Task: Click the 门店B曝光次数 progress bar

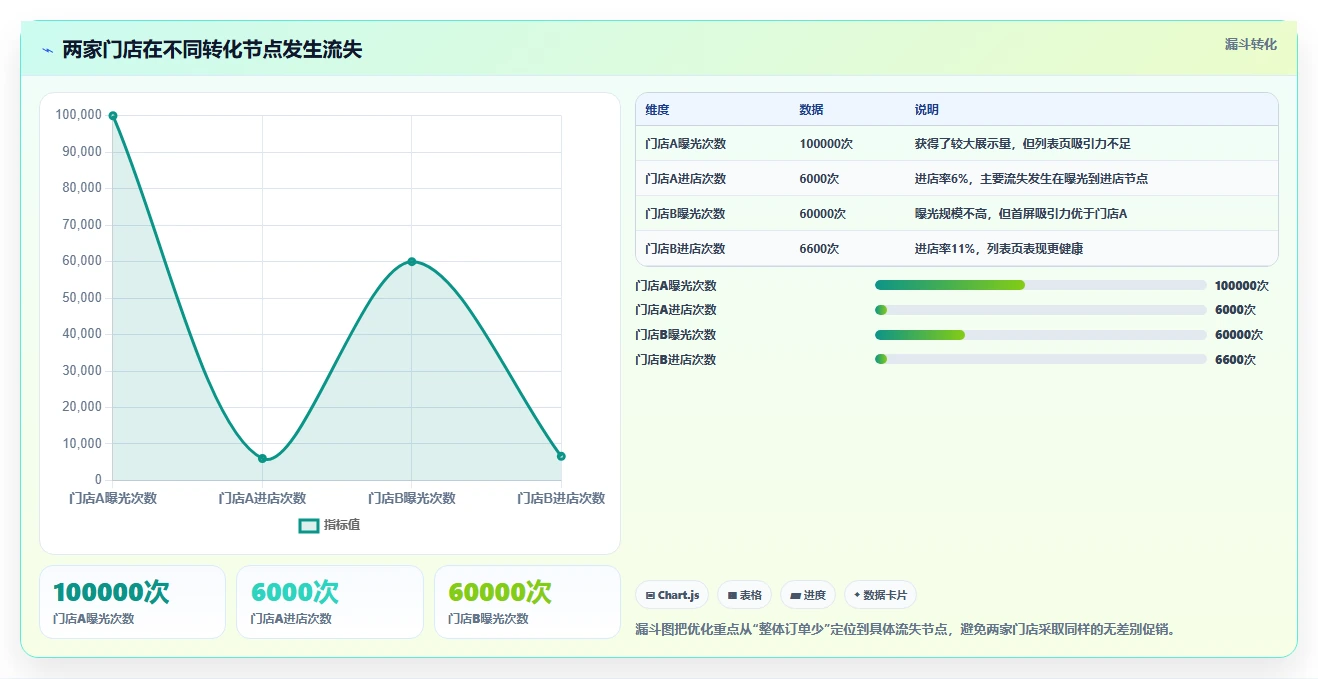Action: point(1040,335)
